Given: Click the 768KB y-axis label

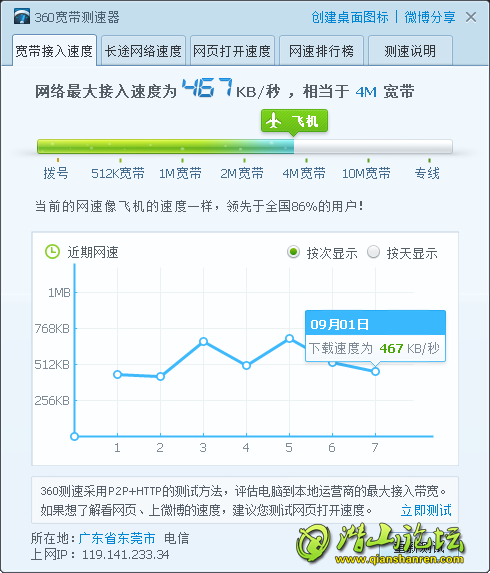Looking at the screenshot, I should tap(52, 329).
